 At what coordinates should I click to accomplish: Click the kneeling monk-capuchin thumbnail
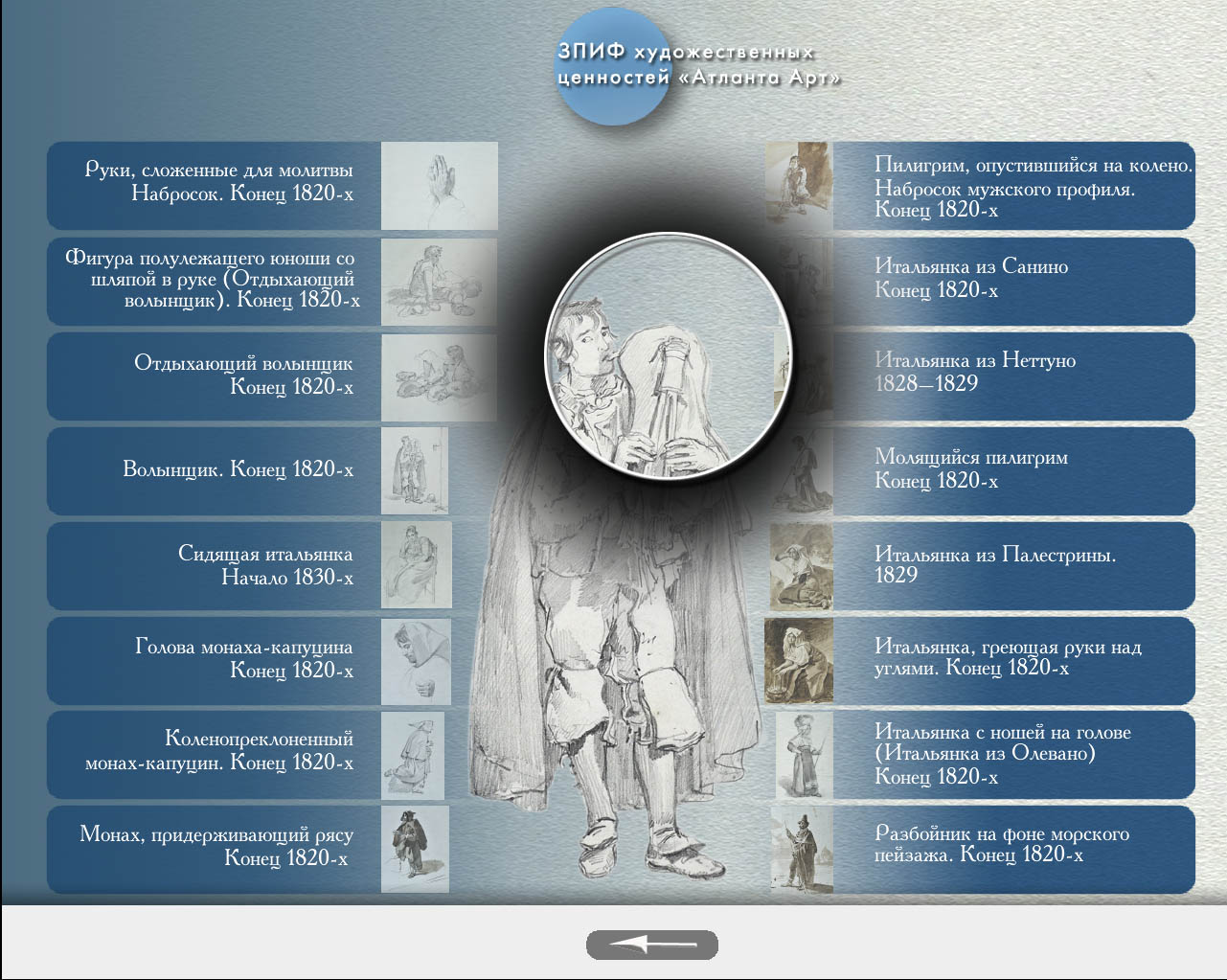[x=414, y=756]
